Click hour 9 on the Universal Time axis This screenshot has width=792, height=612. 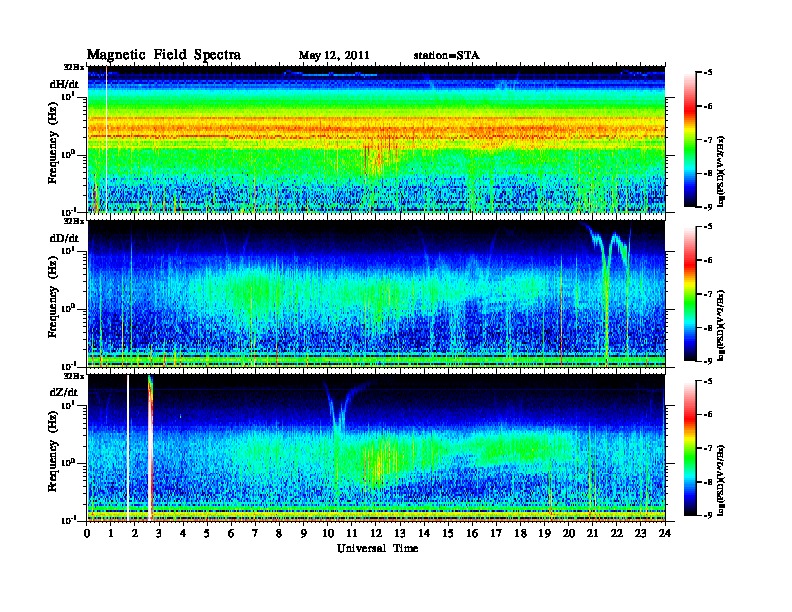(304, 534)
